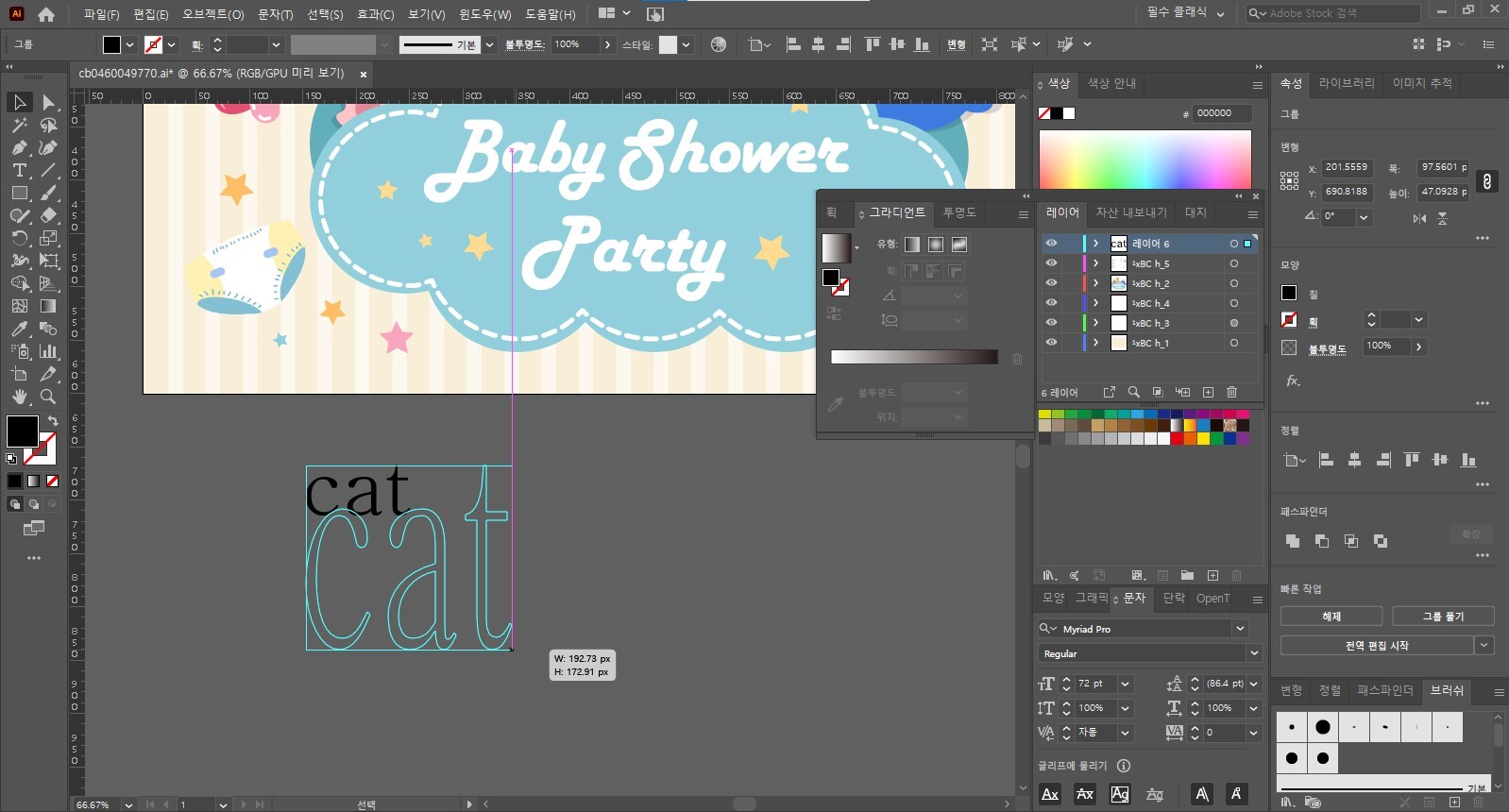This screenshot has width=1509, height=812.
Task: Choose the Direct Selection tool
Action: [x=48, y=102]
